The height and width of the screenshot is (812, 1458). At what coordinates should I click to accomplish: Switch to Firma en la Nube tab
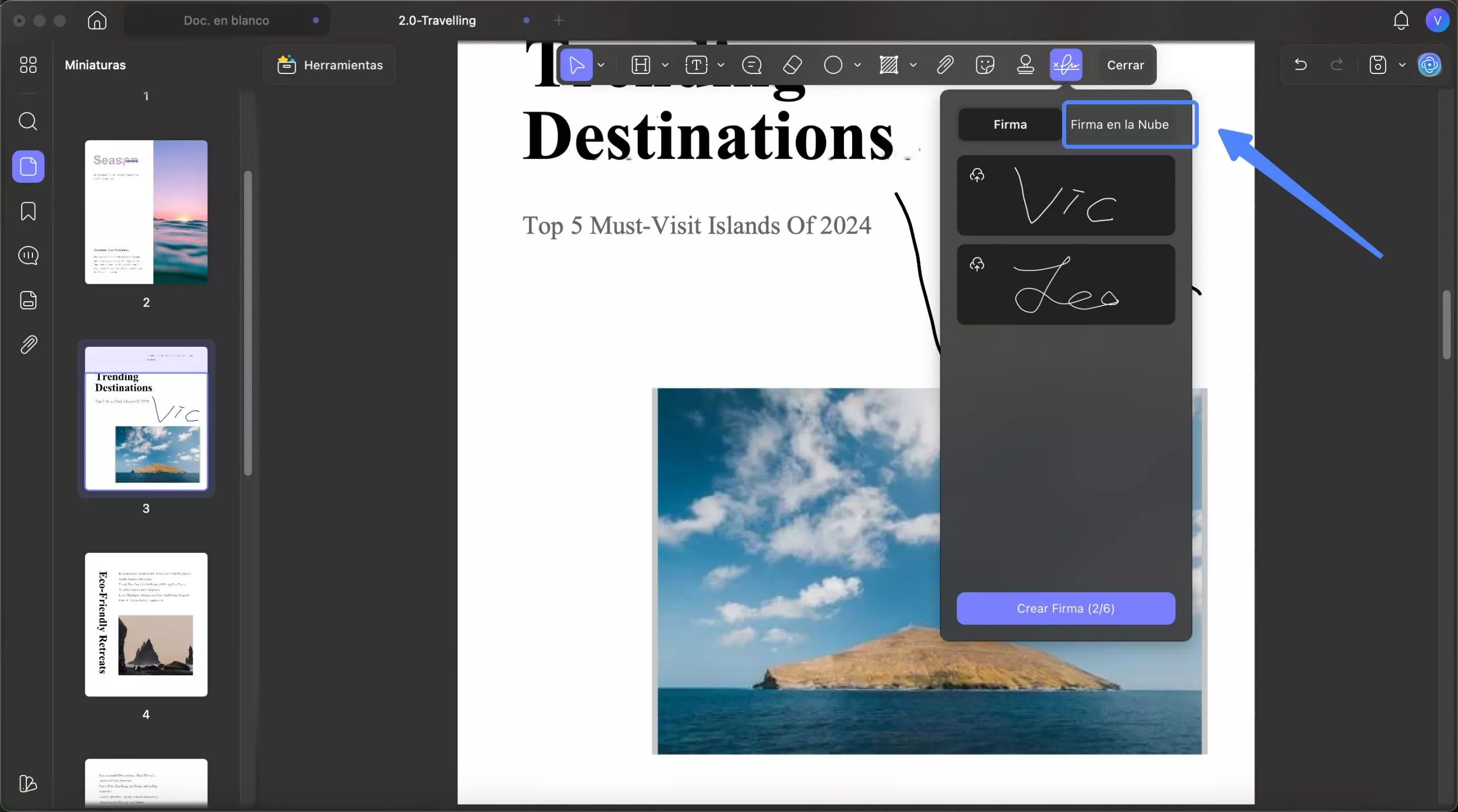(x=1119, y=125)
